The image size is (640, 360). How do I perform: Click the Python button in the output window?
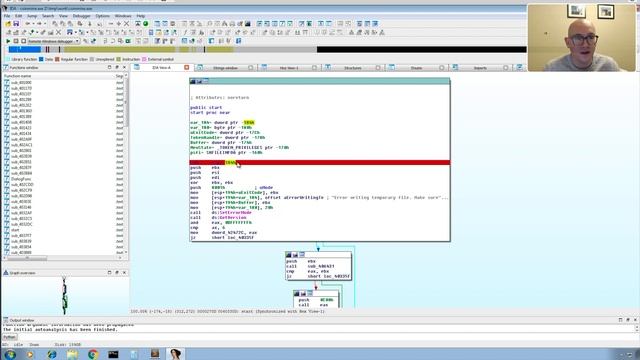point(9,337)
